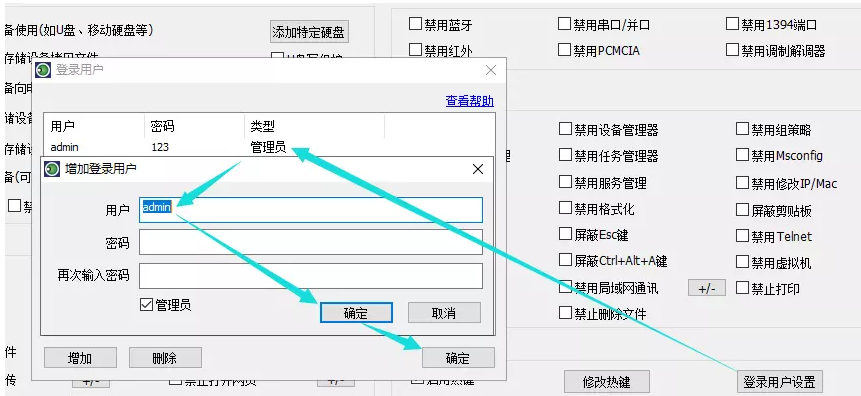Focus the 用户 input field

(x=311, y=210)
